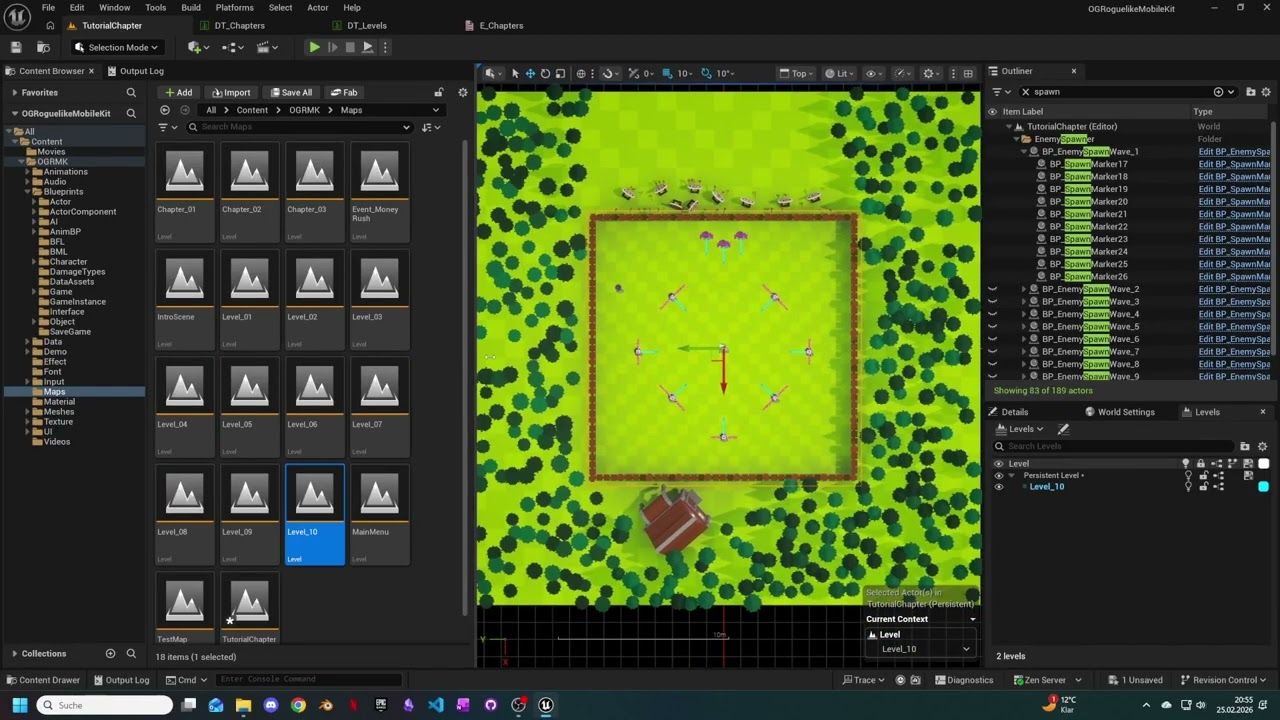The image size is (1280, 720).
Task: Open viewport settings gear dropdown
Action: pos(931,73)
